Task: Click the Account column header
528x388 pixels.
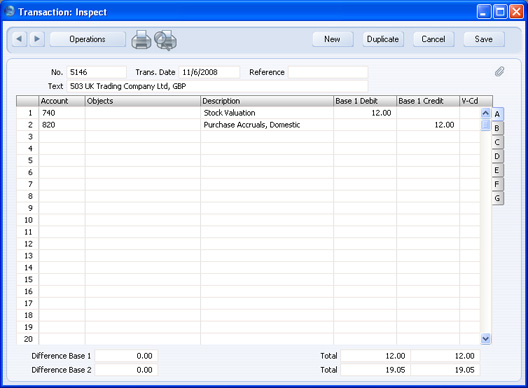Action: (62, 101)
